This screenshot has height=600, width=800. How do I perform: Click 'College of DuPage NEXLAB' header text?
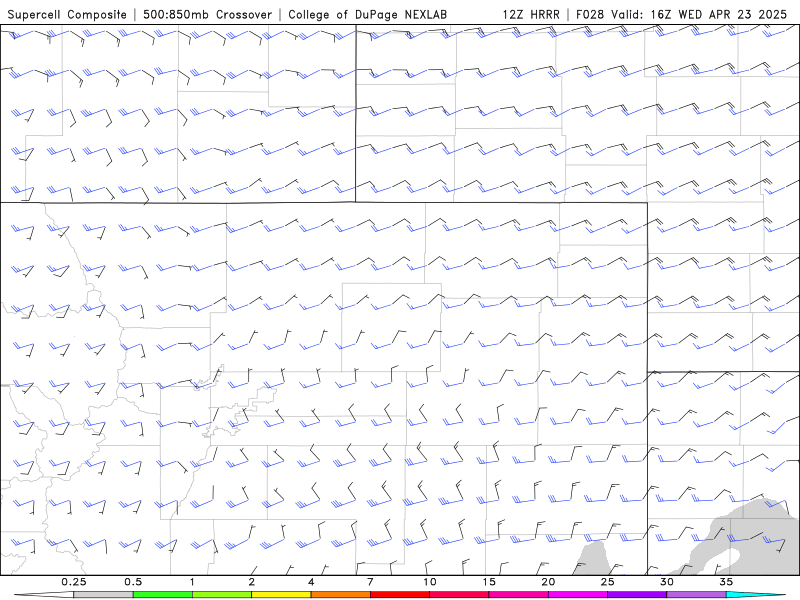click(x=367, y=14)
